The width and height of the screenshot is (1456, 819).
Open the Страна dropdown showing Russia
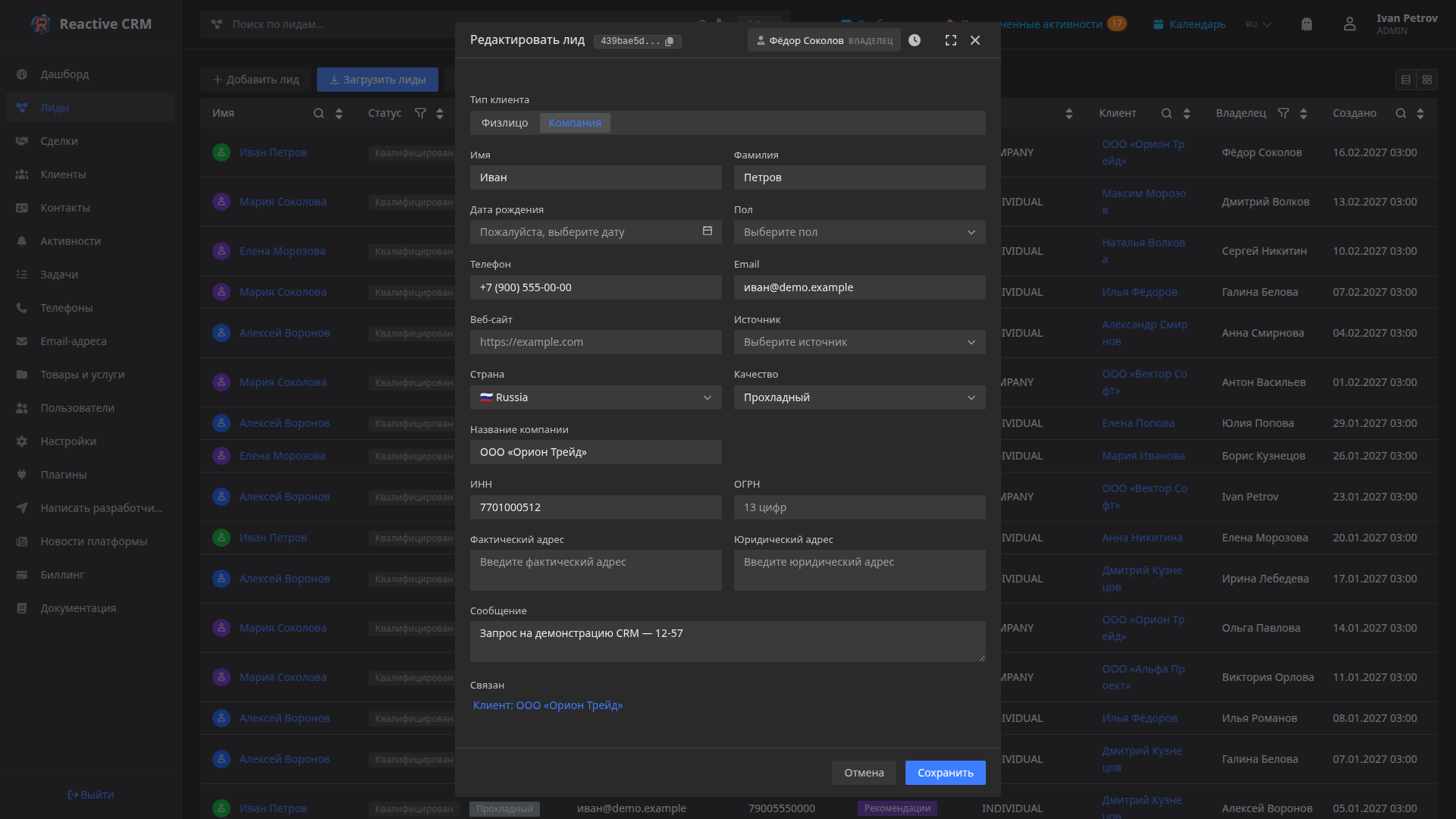pos(596,397)
